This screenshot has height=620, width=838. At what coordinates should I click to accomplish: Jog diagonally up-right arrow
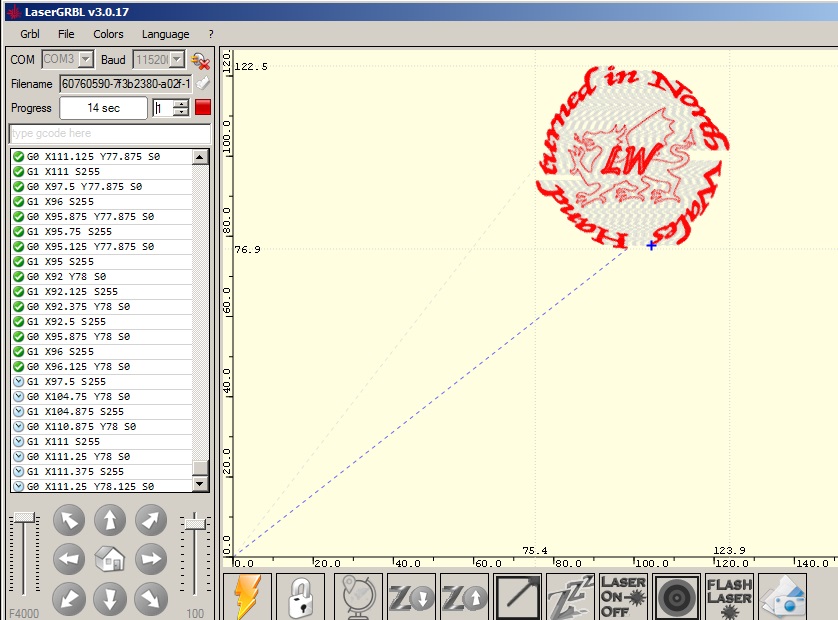point(151,520)
